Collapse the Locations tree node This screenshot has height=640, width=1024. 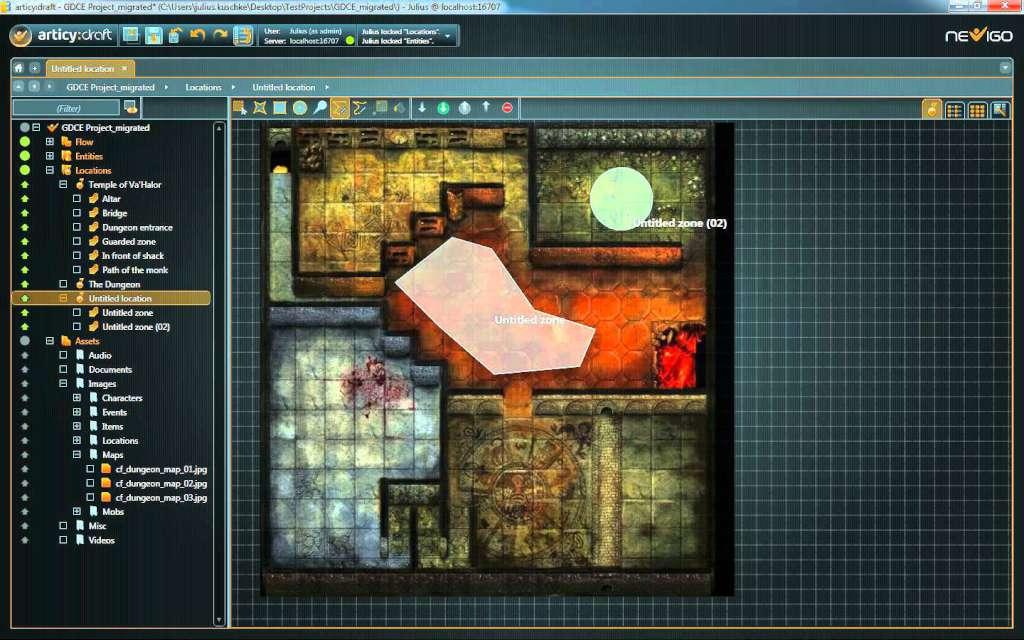pos(50,170)
